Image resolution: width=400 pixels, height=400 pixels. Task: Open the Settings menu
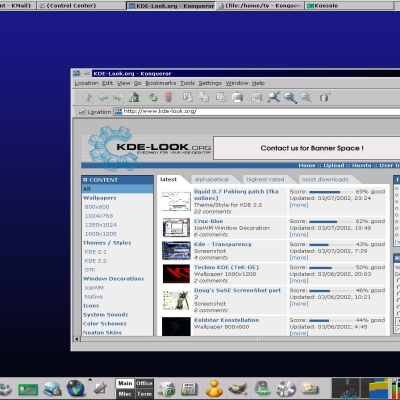point(210,83)
